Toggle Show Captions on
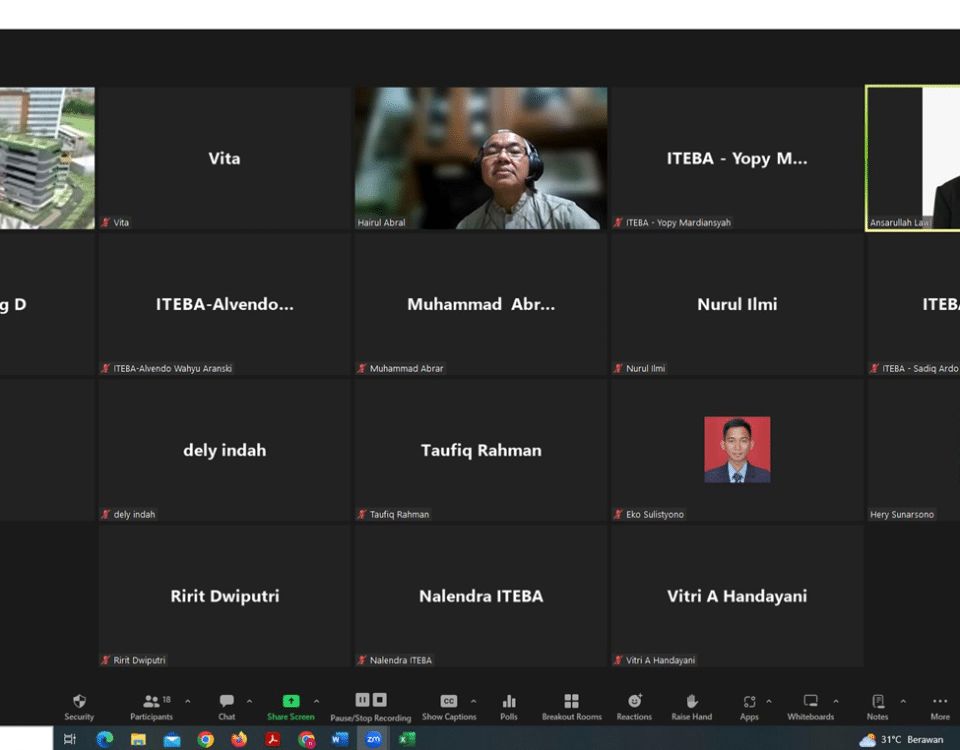The image size is (960, 750). (x=449, y=702)
